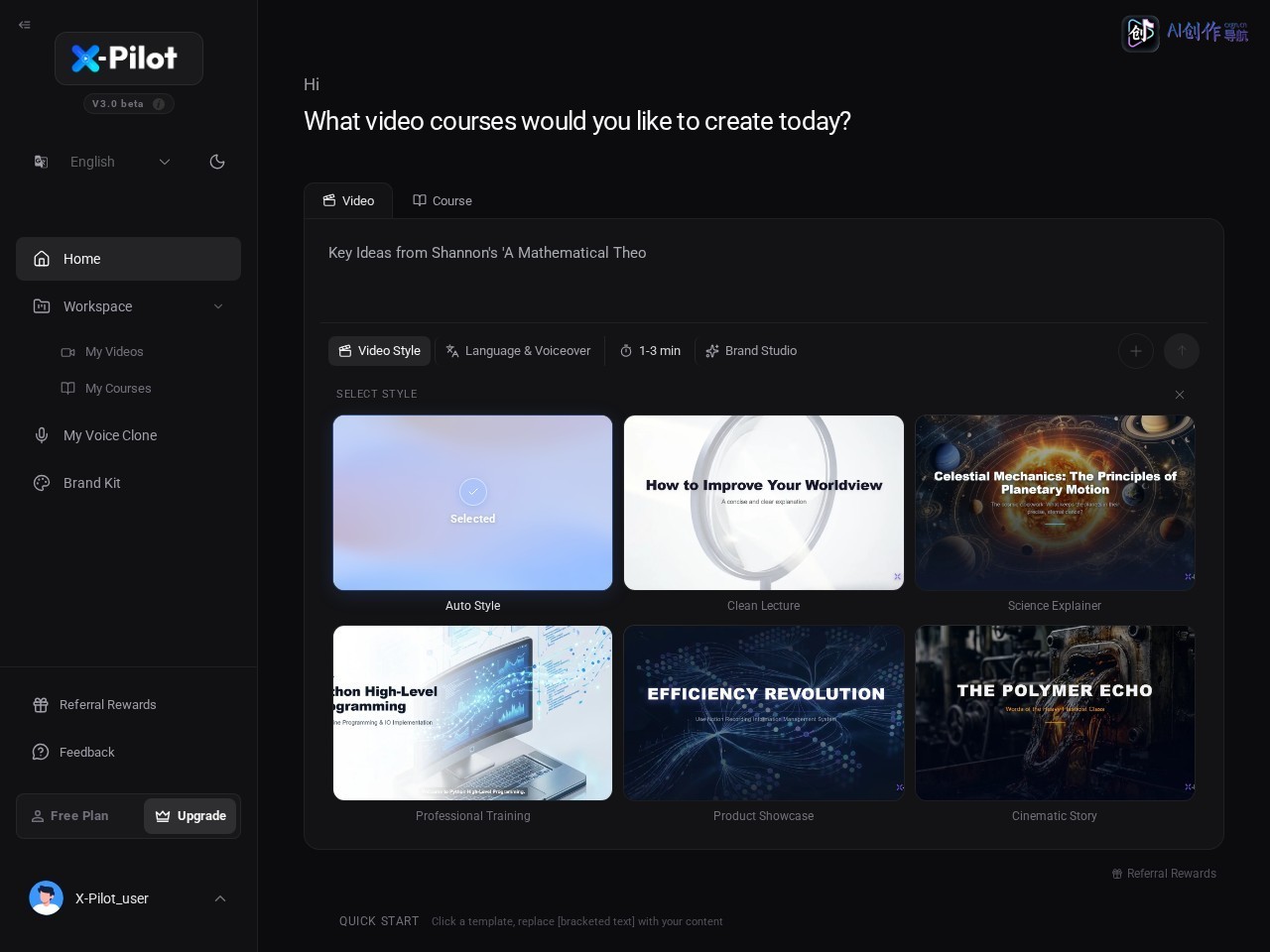Viewport: 1270px width, 952px height.
Task: Switch to the Video tab
Action: point(348,201)
